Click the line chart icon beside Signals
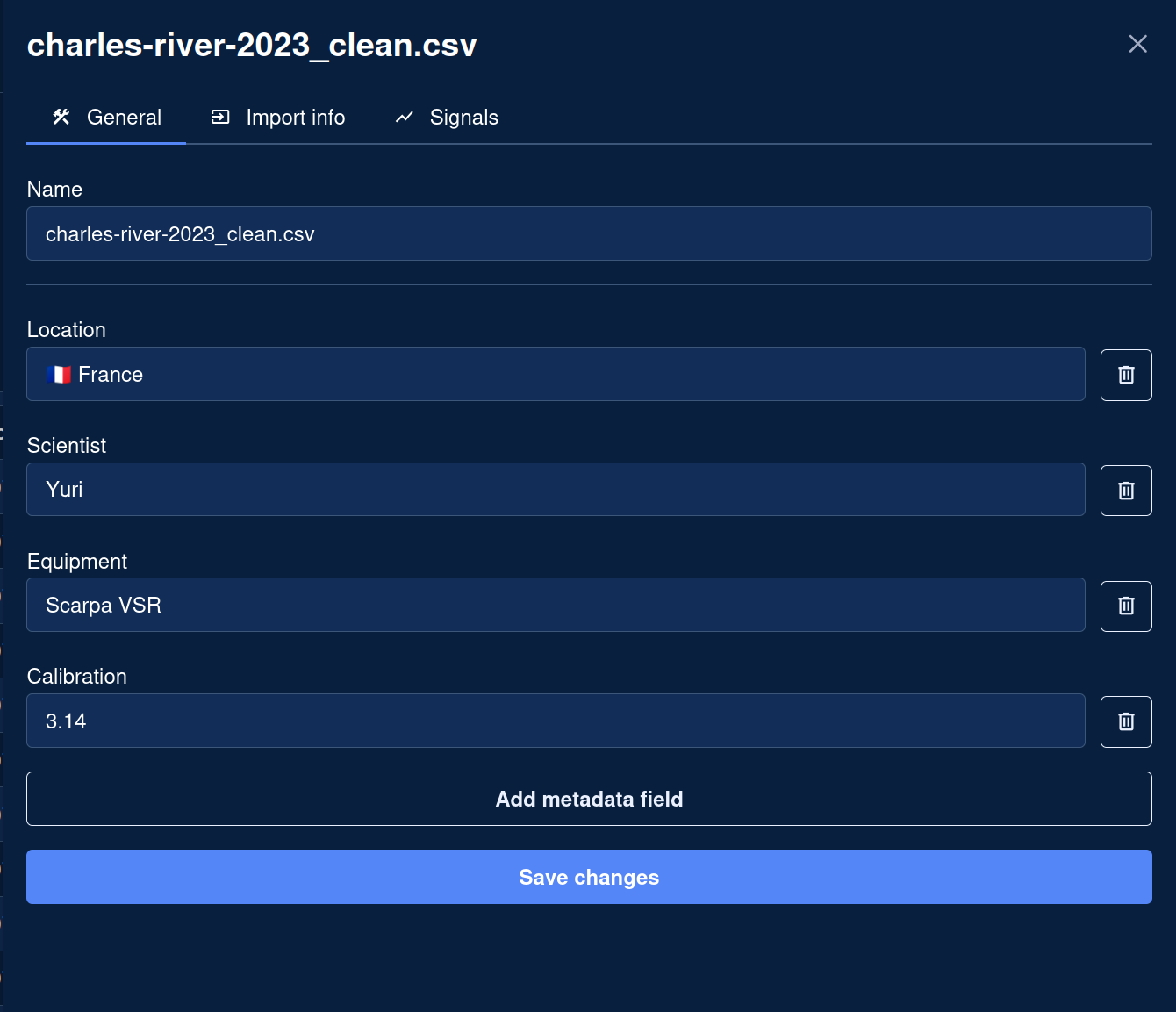This screenshot has height=1012, width=1176. tap(404, 117)
